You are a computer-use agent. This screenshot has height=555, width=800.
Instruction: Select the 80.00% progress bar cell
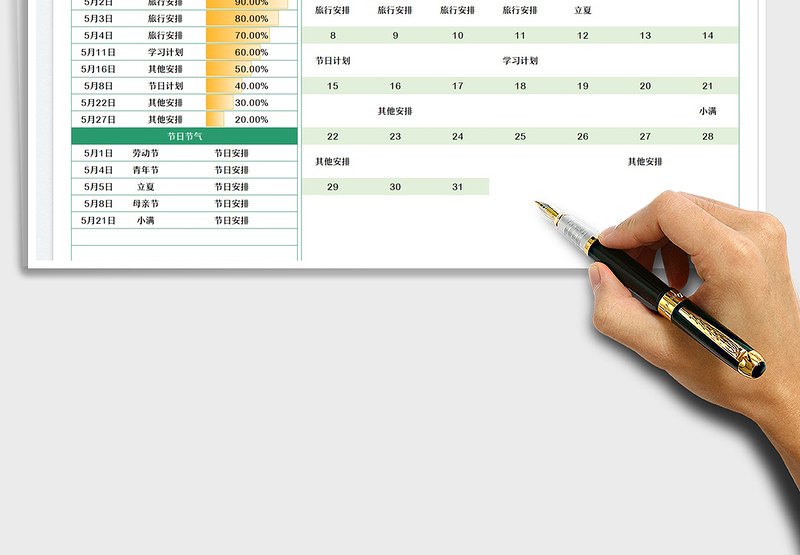(x=252, y=19)
